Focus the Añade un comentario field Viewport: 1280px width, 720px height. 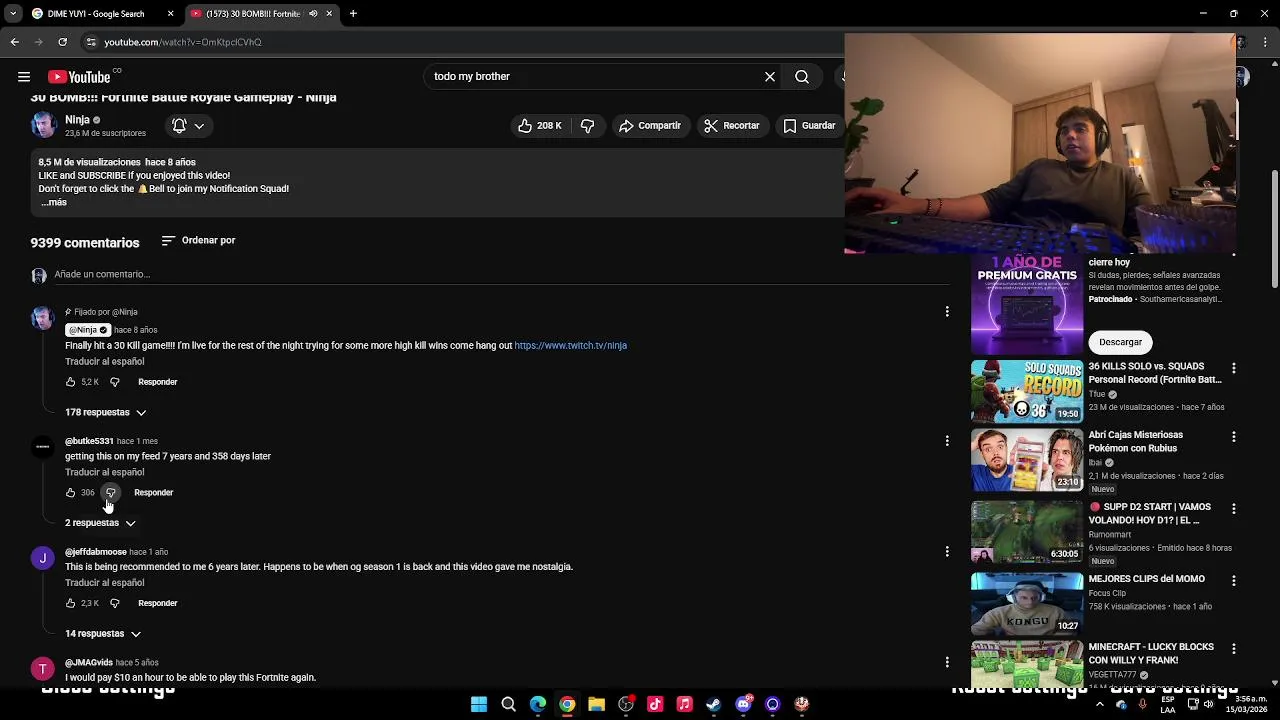pyautogui.click(x=500, y=274)
